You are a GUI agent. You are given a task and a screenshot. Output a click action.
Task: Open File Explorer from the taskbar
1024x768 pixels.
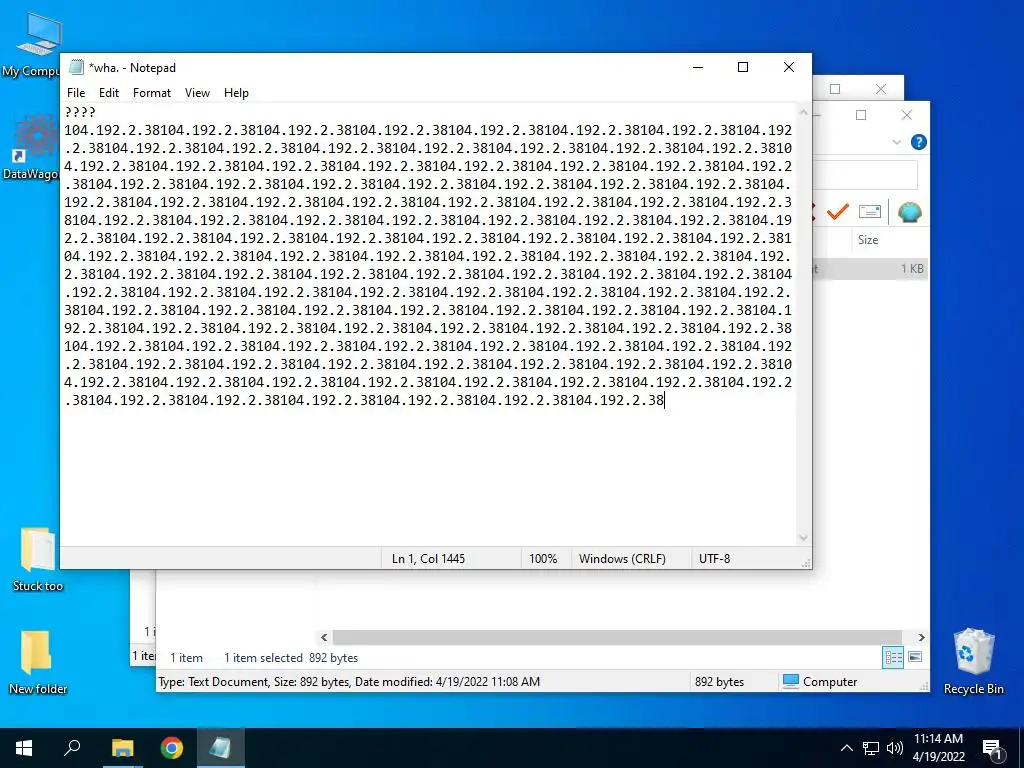click(122, 748)
